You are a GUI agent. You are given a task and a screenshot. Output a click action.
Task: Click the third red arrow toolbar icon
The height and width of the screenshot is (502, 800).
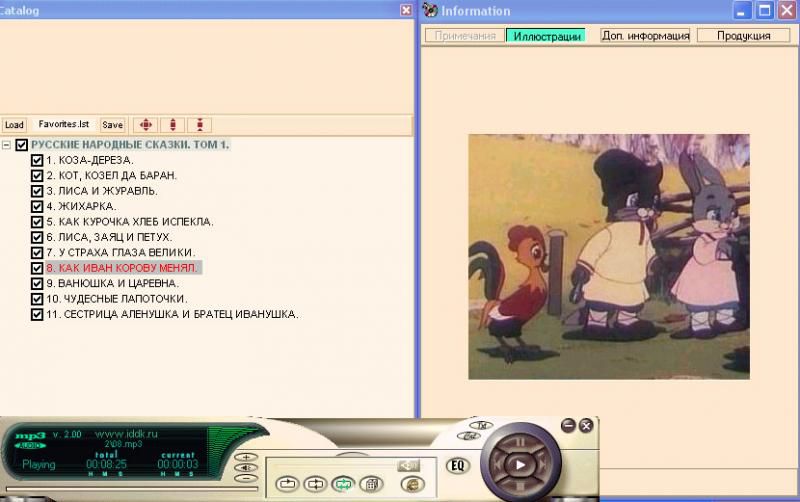(200, 125)
